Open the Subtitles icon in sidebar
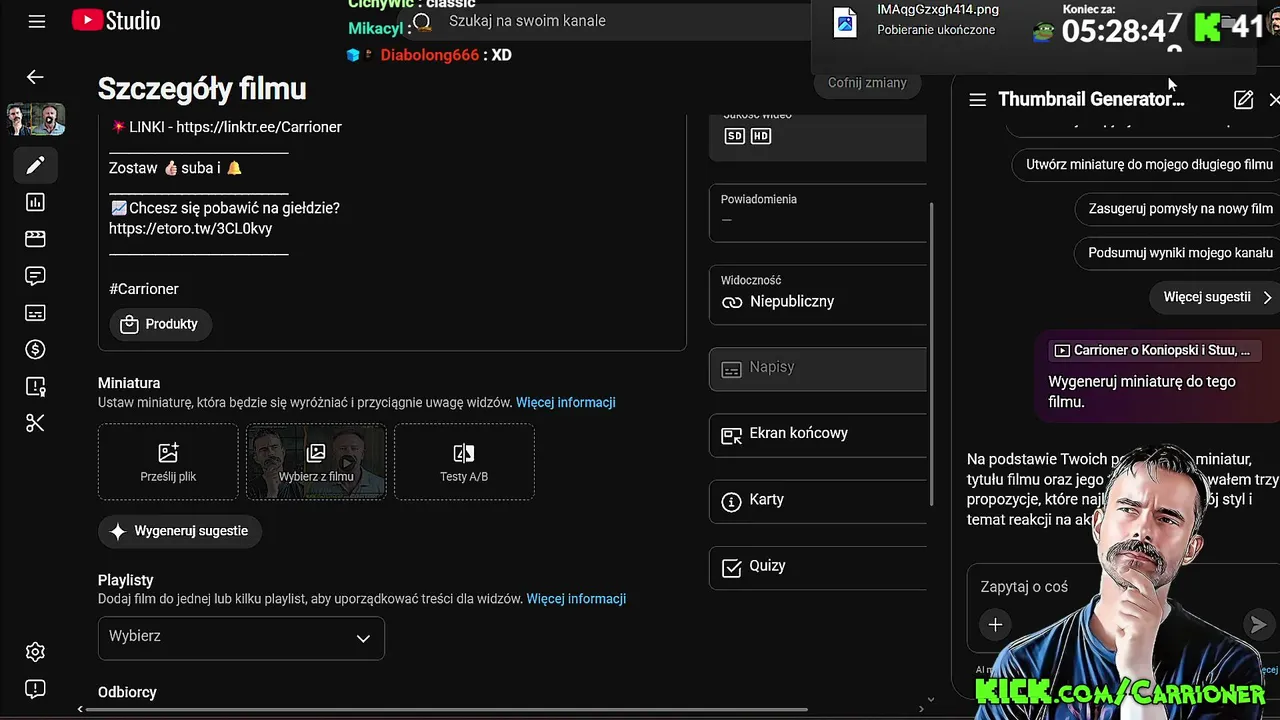 point(35,313)
